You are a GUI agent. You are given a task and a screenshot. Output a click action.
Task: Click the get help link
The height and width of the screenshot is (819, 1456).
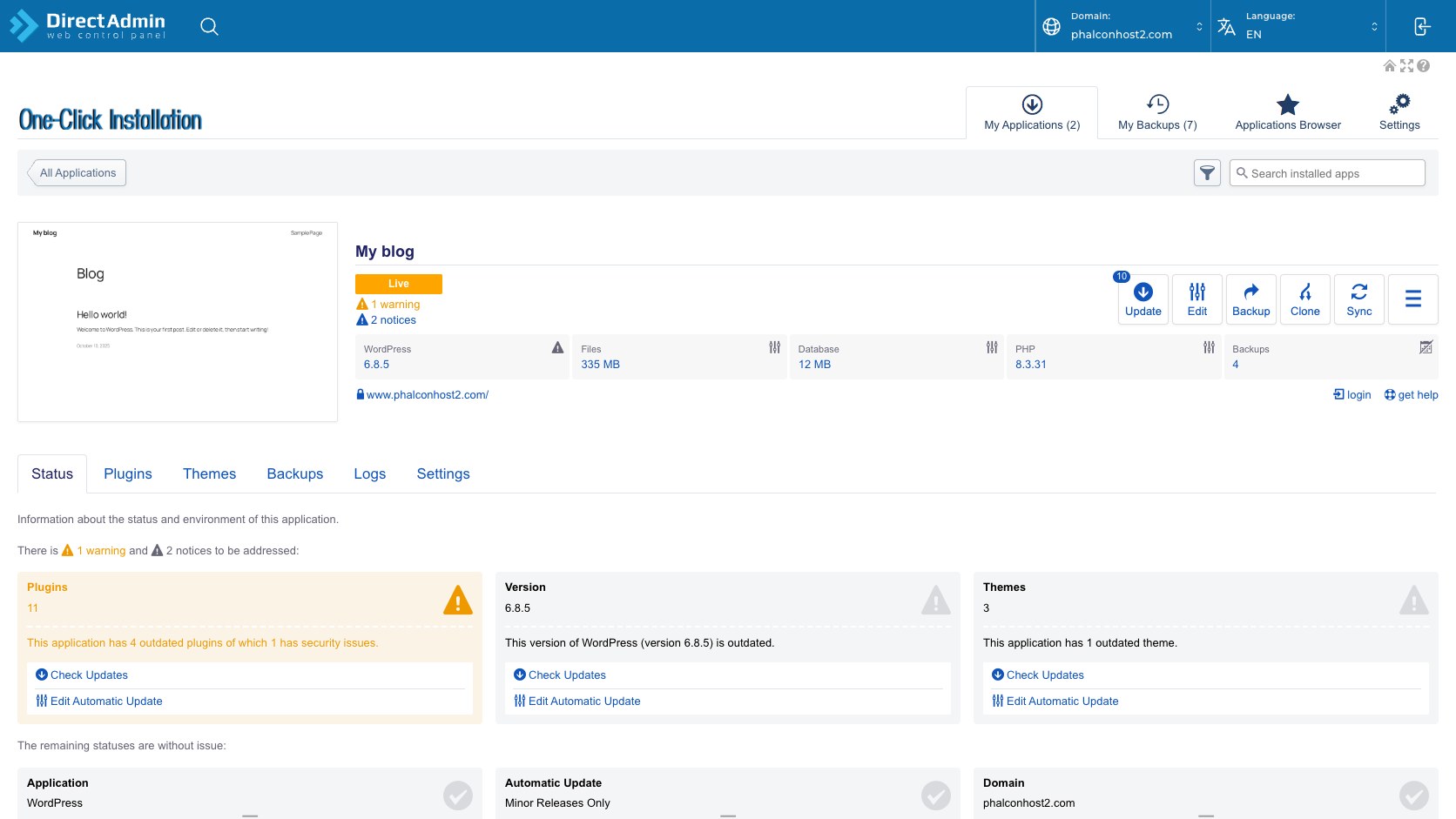[1411, 395]
